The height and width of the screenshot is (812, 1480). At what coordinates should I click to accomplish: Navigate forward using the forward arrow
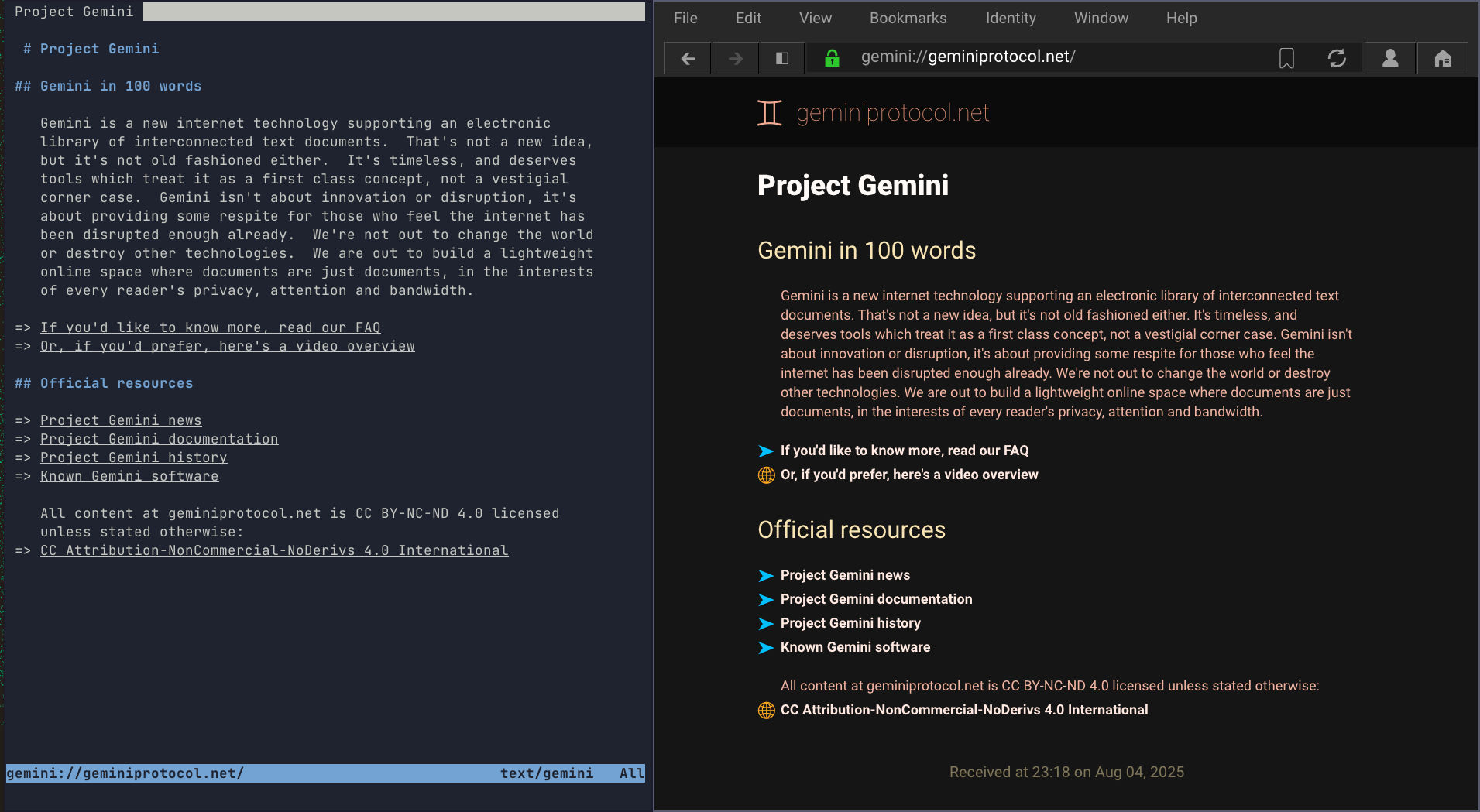click(733, 57)
